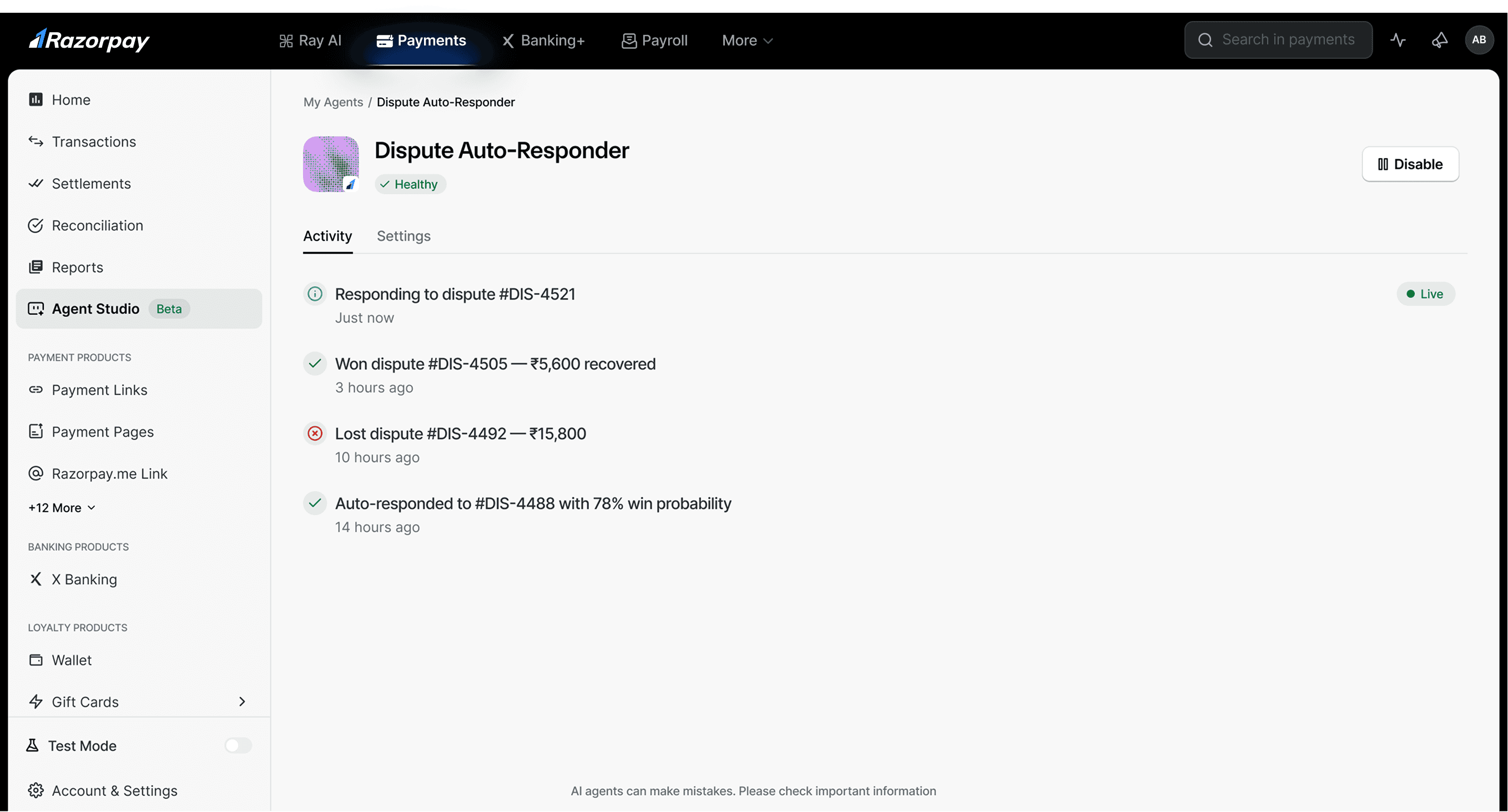Viewport: 1508px width, 812px height.
Task: Open Reconciliation from the sidebar
Action: pyautogui.click(x=97, y=225)
